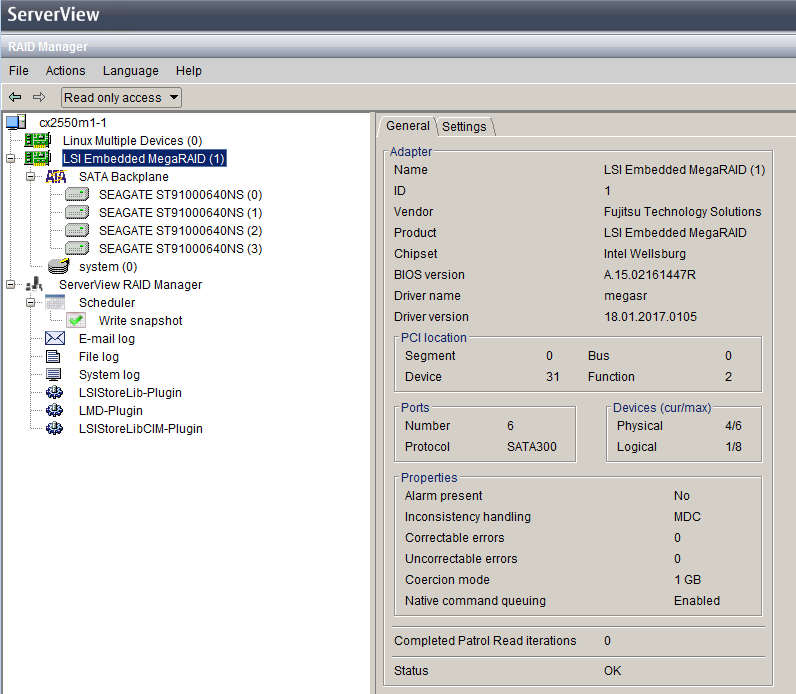This screenshot has width=796, height=694.
Task: Collapse the ServerView RAID Manager node
Action: pyautogui.click(x=10, y=284)
